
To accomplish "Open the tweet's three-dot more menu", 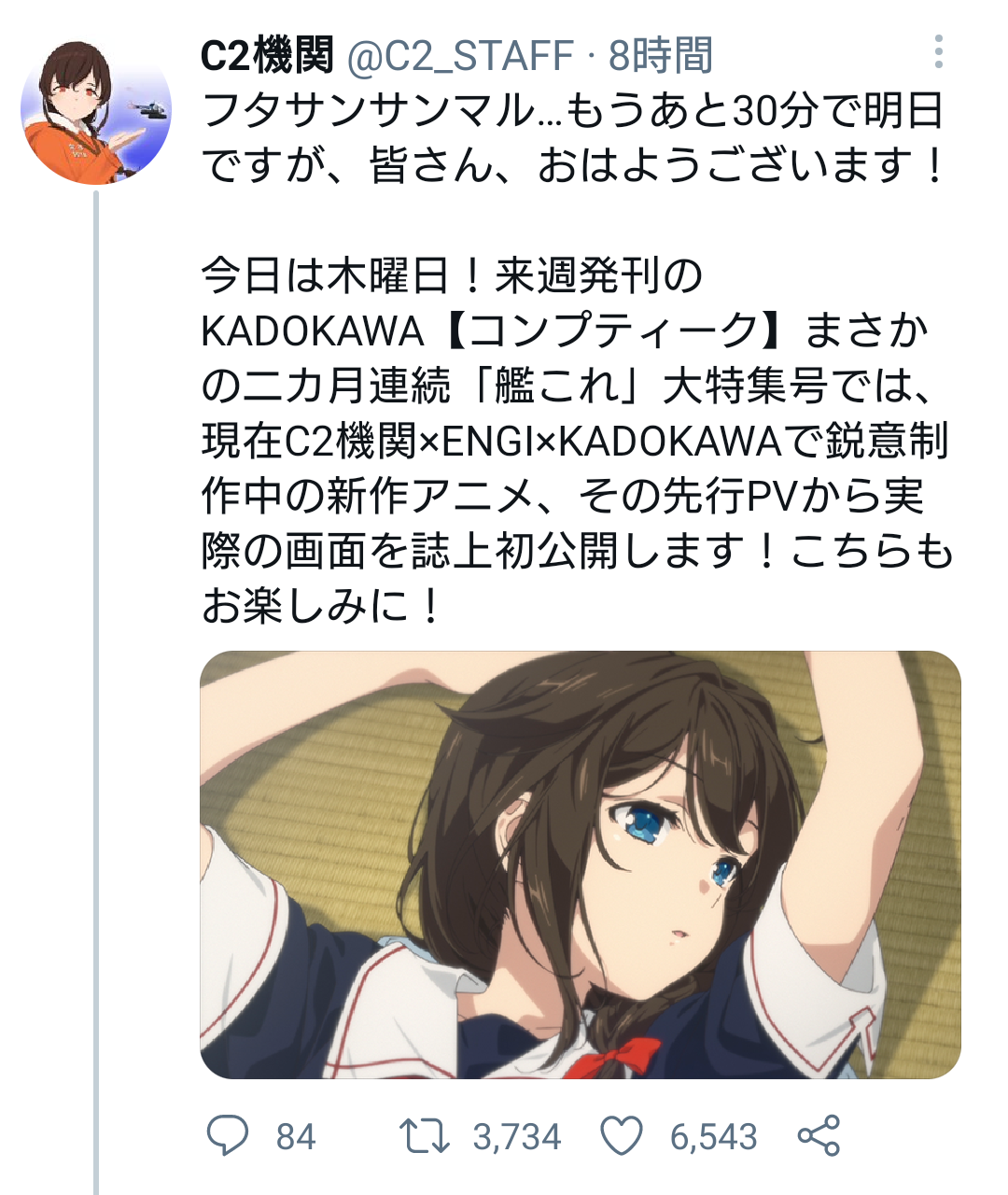I will 938,52.
